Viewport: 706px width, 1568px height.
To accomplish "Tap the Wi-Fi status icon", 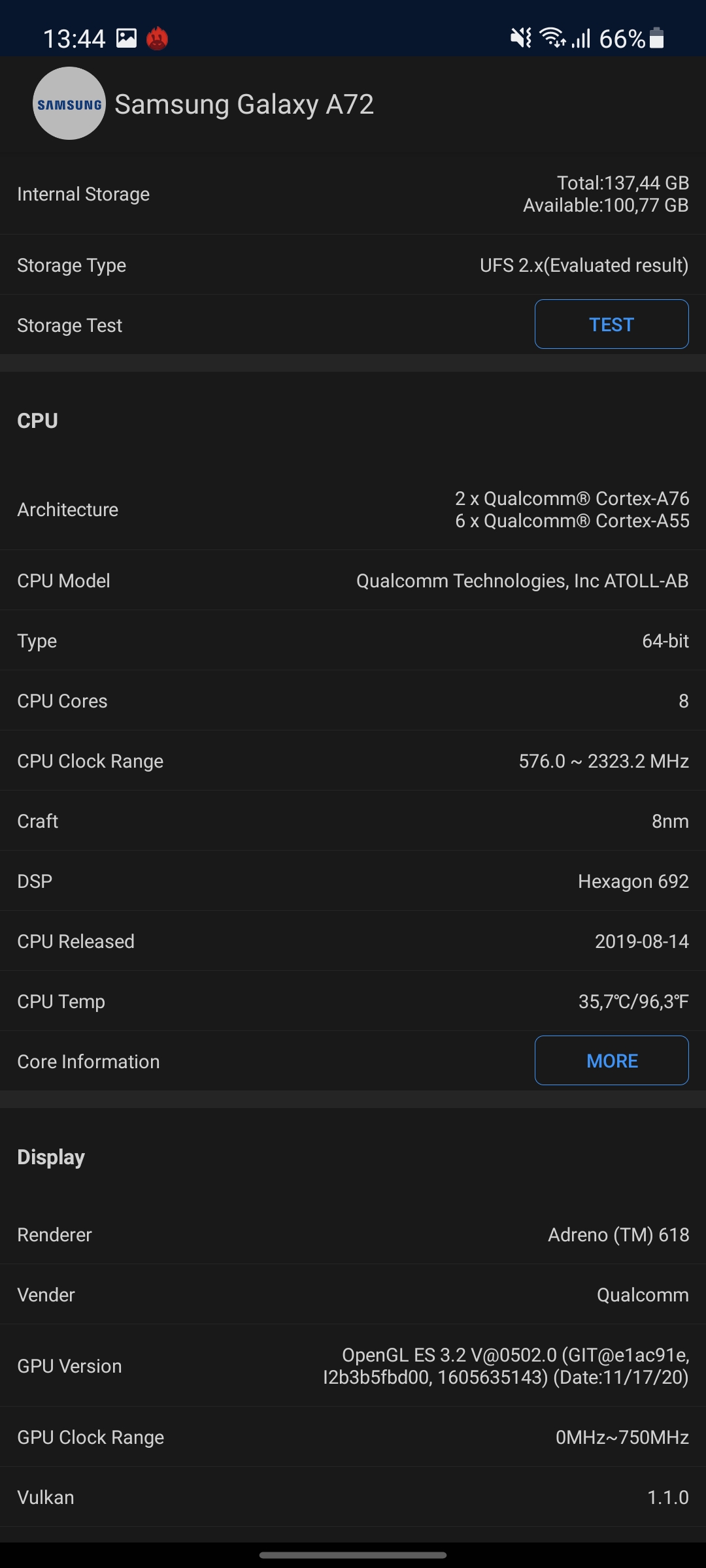I will (552, 39).
